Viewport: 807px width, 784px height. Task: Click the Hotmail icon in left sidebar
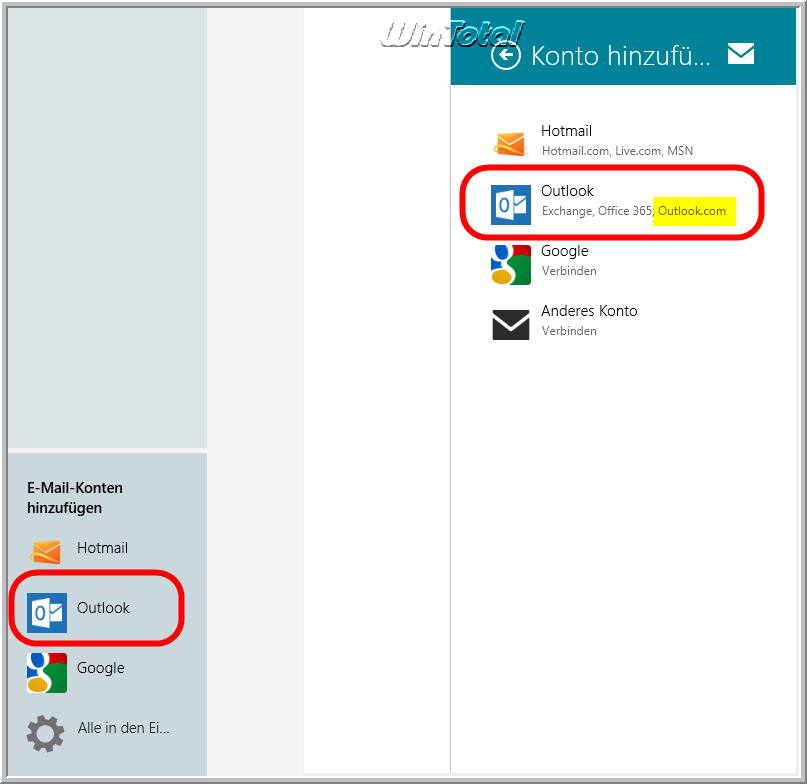pyautogui.click(x=46, y=552)
